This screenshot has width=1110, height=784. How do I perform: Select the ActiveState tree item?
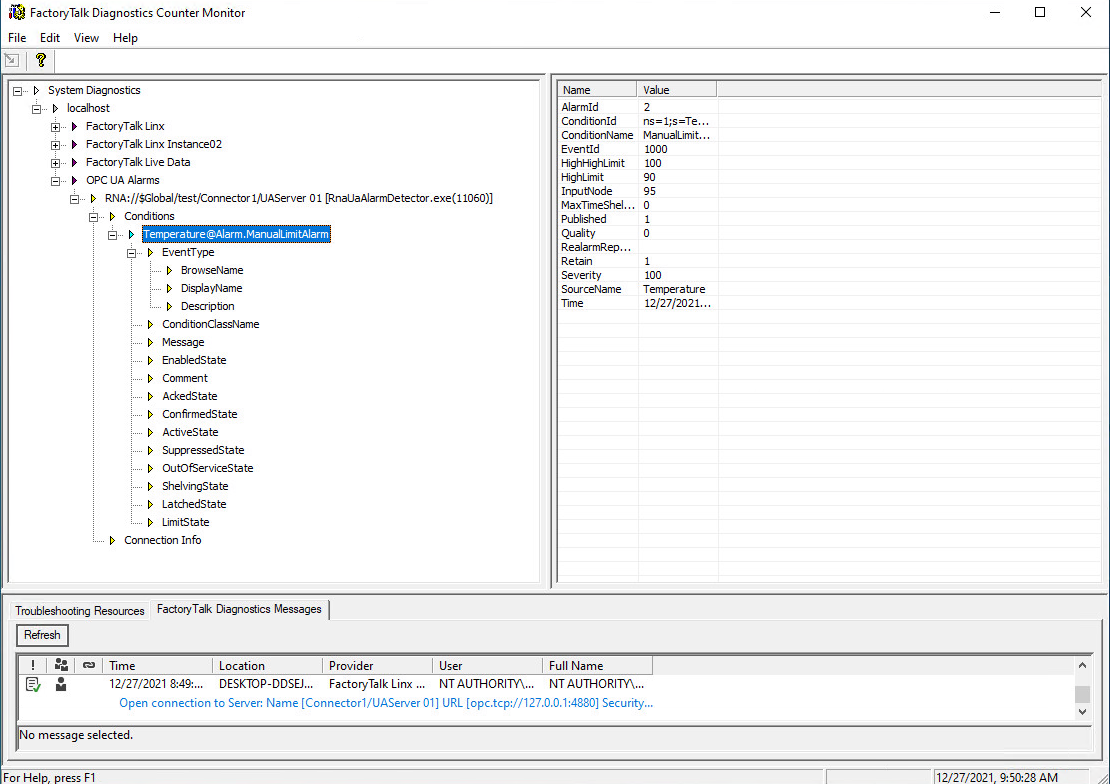[190, 432]
